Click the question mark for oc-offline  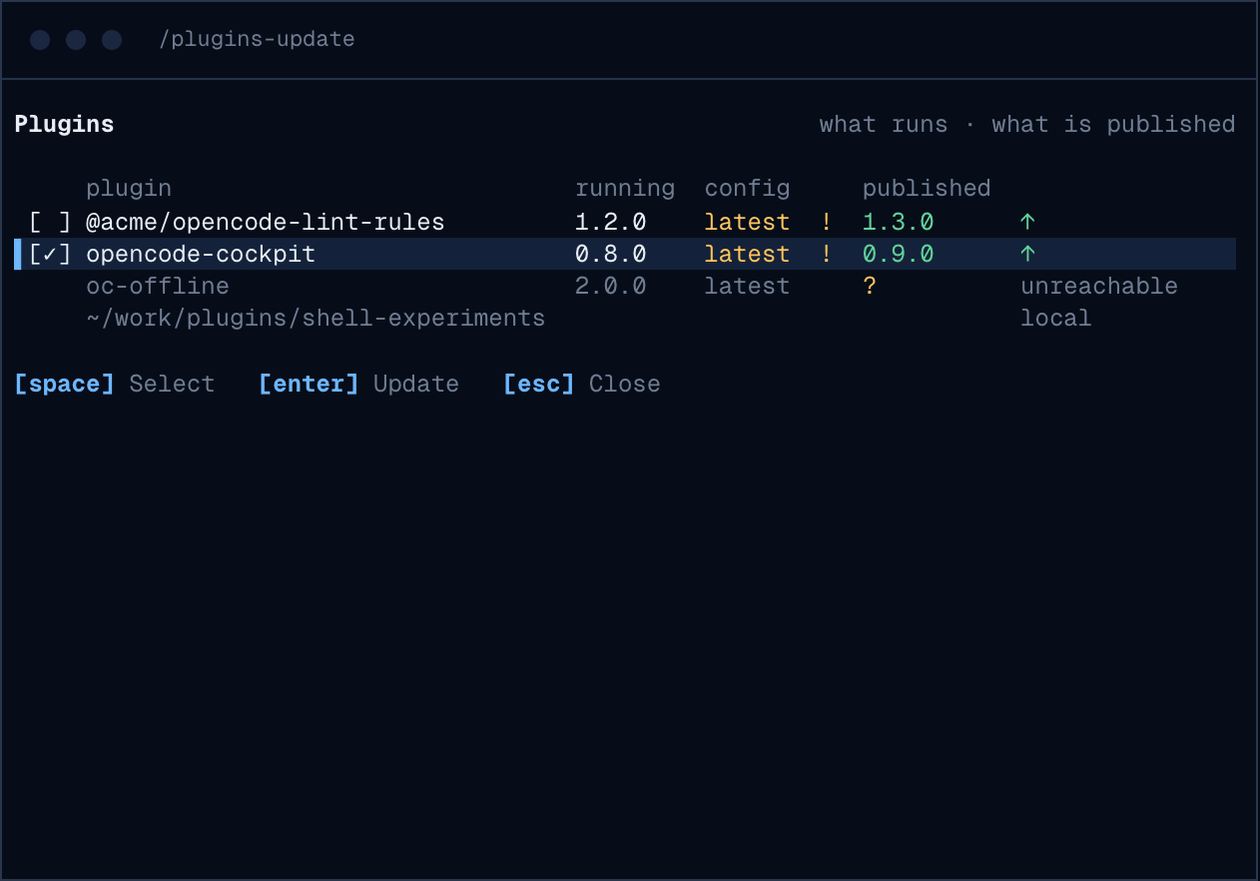(870, 286)
